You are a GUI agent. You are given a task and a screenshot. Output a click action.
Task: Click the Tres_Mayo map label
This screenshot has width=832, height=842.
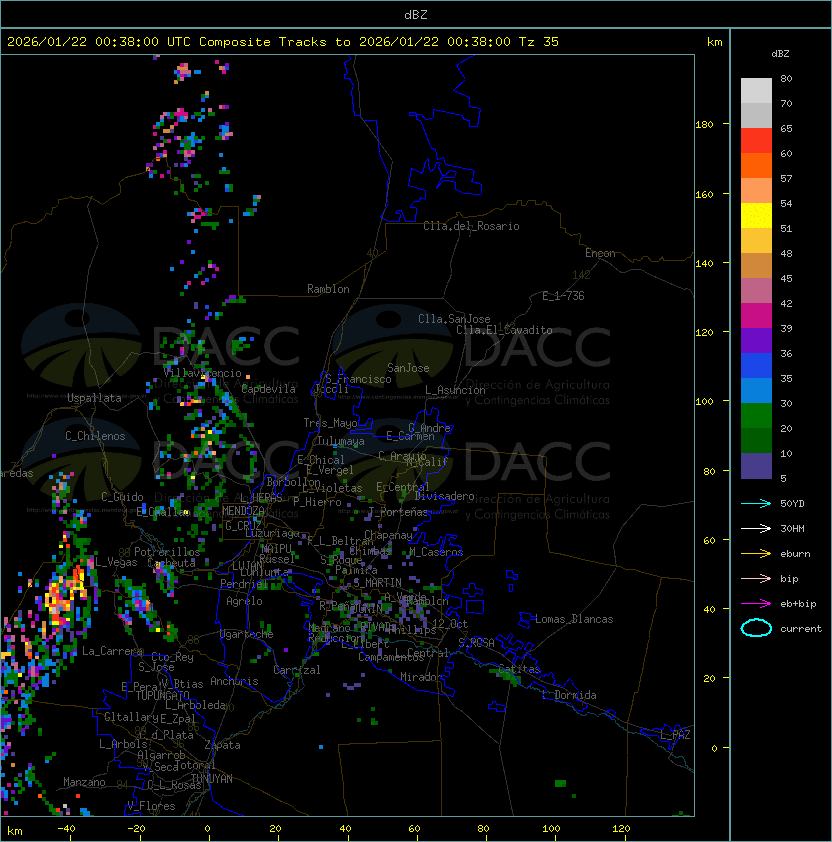330,423
